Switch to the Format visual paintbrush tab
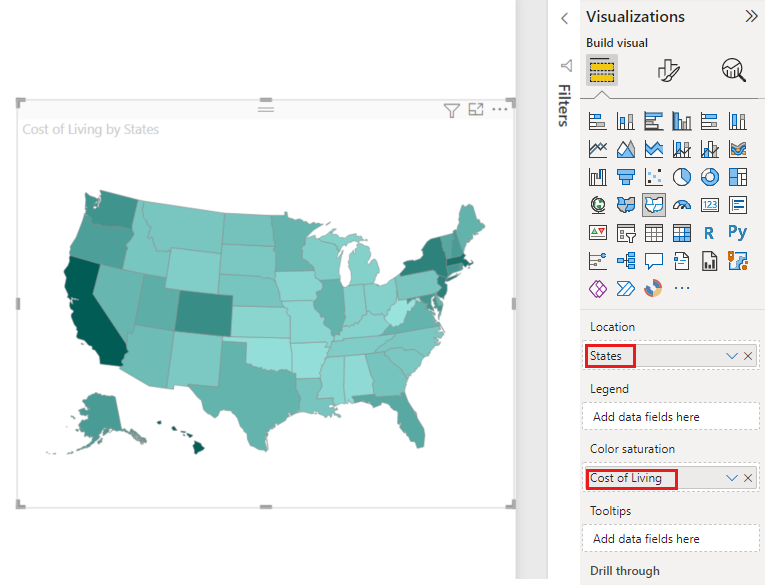The image size is (765, 585). (x=668, y=70)
